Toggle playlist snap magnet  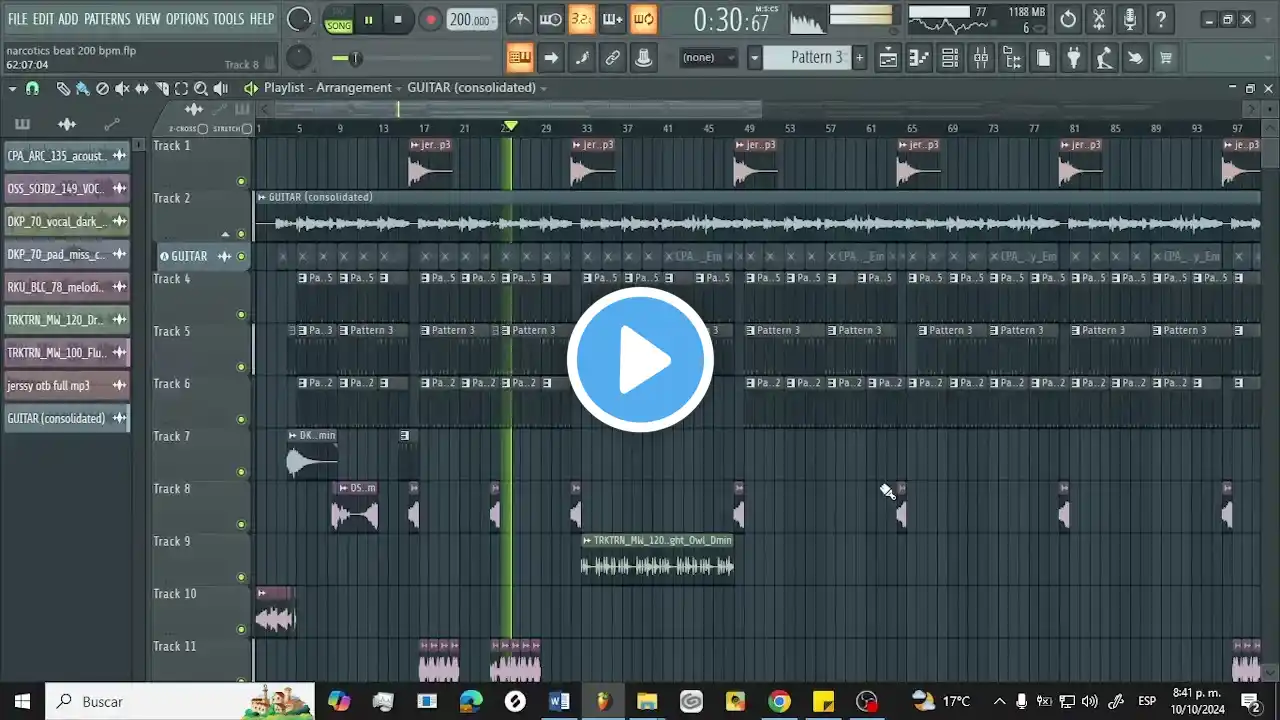click(x=32, y=88)
